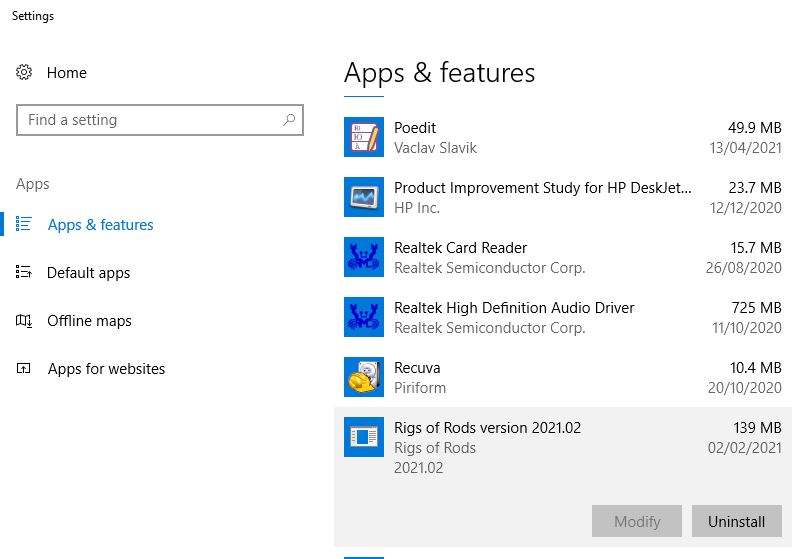
Task: Click the Apps for websites icon
Action: 24,369
